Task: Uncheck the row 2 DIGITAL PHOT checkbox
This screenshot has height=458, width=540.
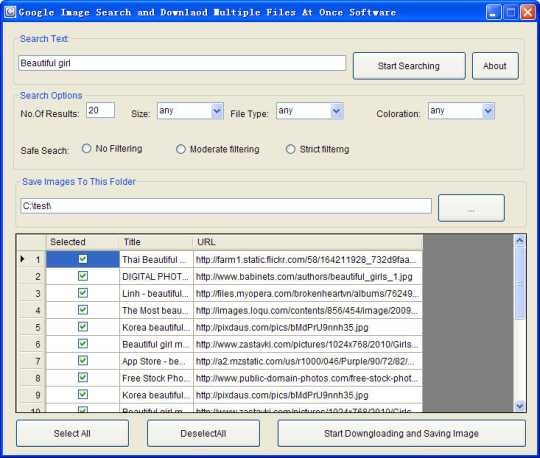Action: 83,276
